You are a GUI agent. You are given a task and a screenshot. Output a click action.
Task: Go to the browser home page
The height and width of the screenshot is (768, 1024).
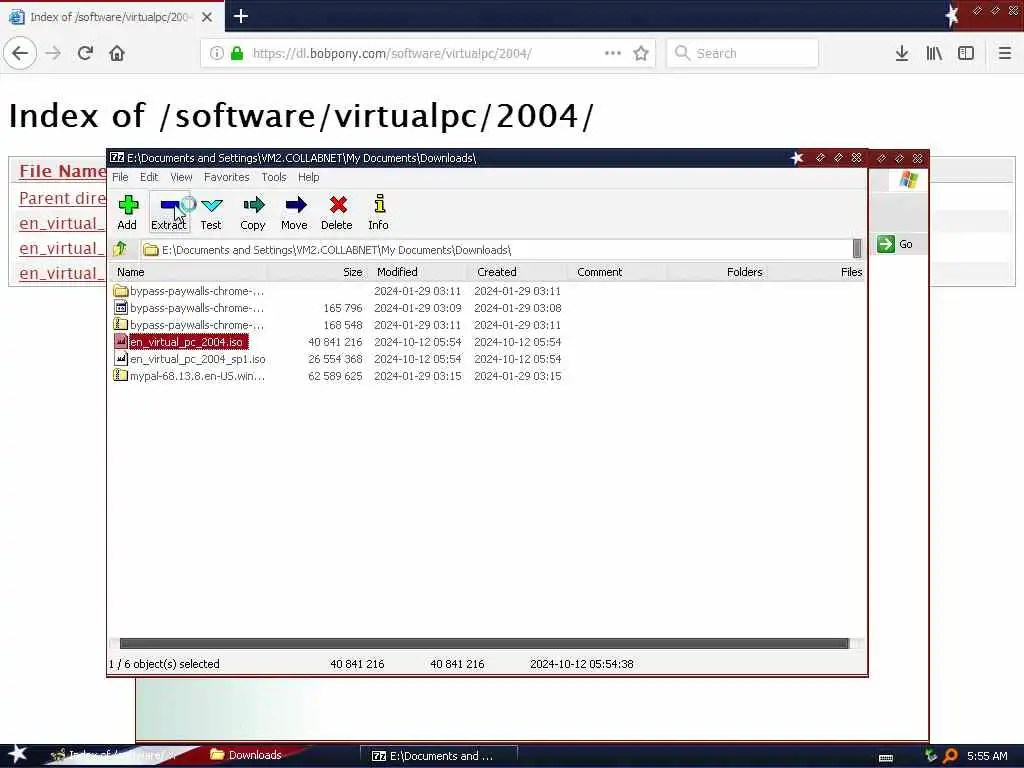[x=117, y=53]
